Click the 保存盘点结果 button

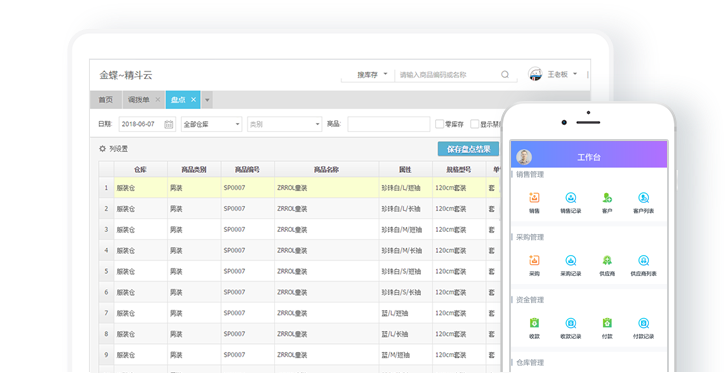tap(468, 149)
